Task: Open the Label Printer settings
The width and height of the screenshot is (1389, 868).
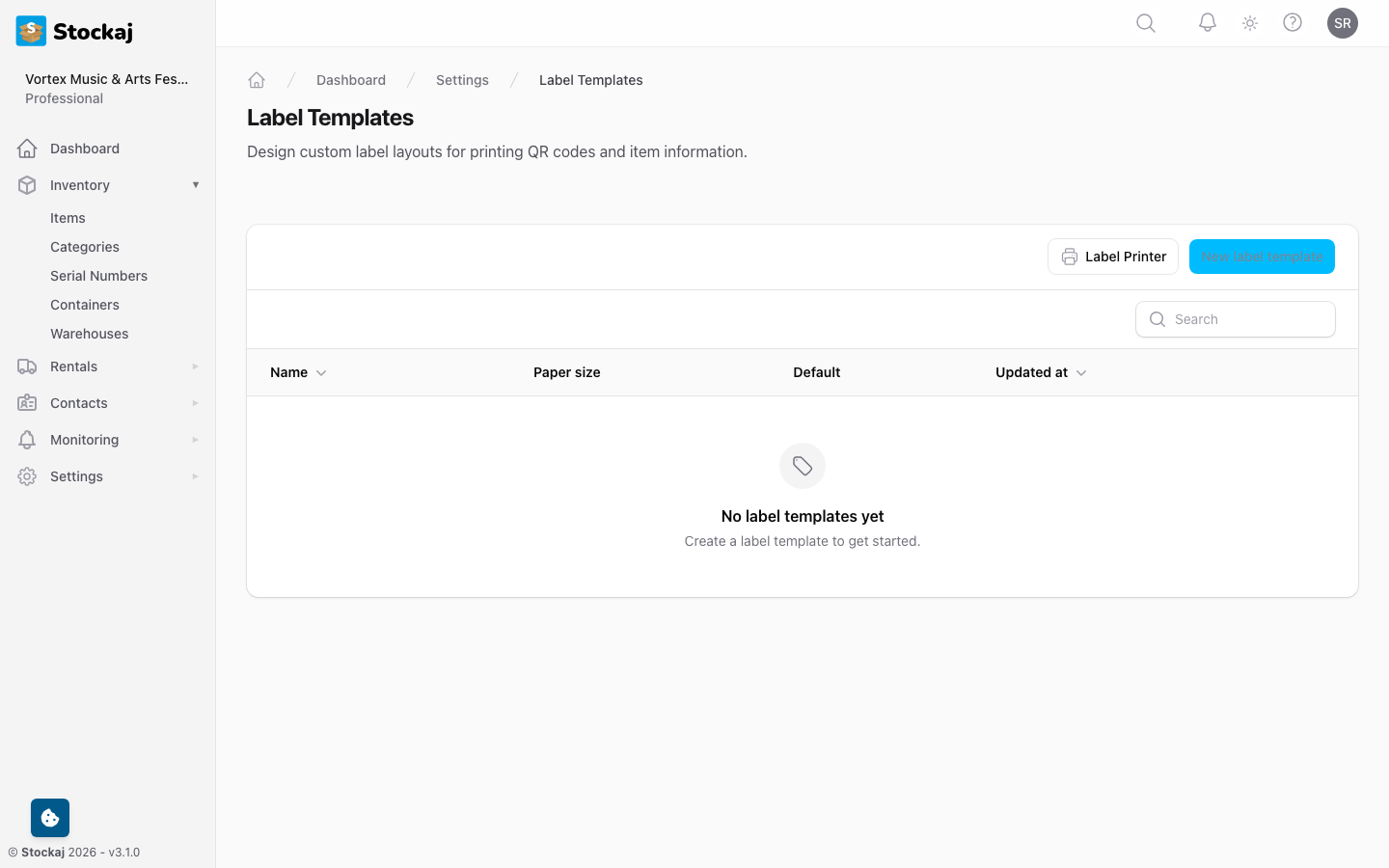Action: [1113, 257]
